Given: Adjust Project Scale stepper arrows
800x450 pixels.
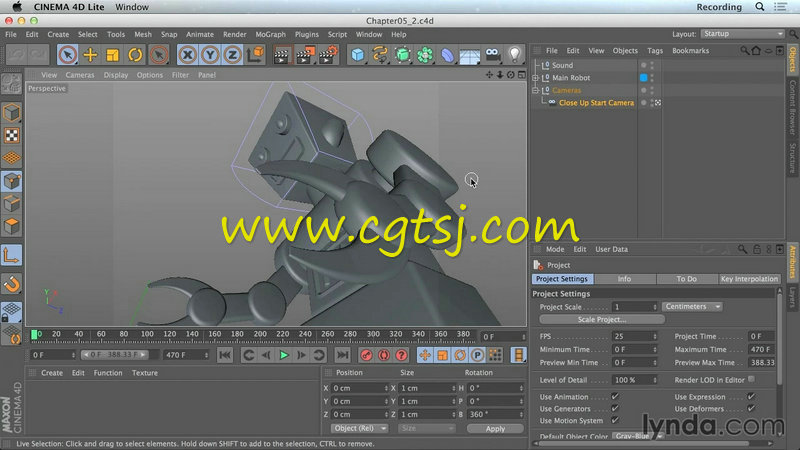Looking at the screenshot, I should [655, 307].
